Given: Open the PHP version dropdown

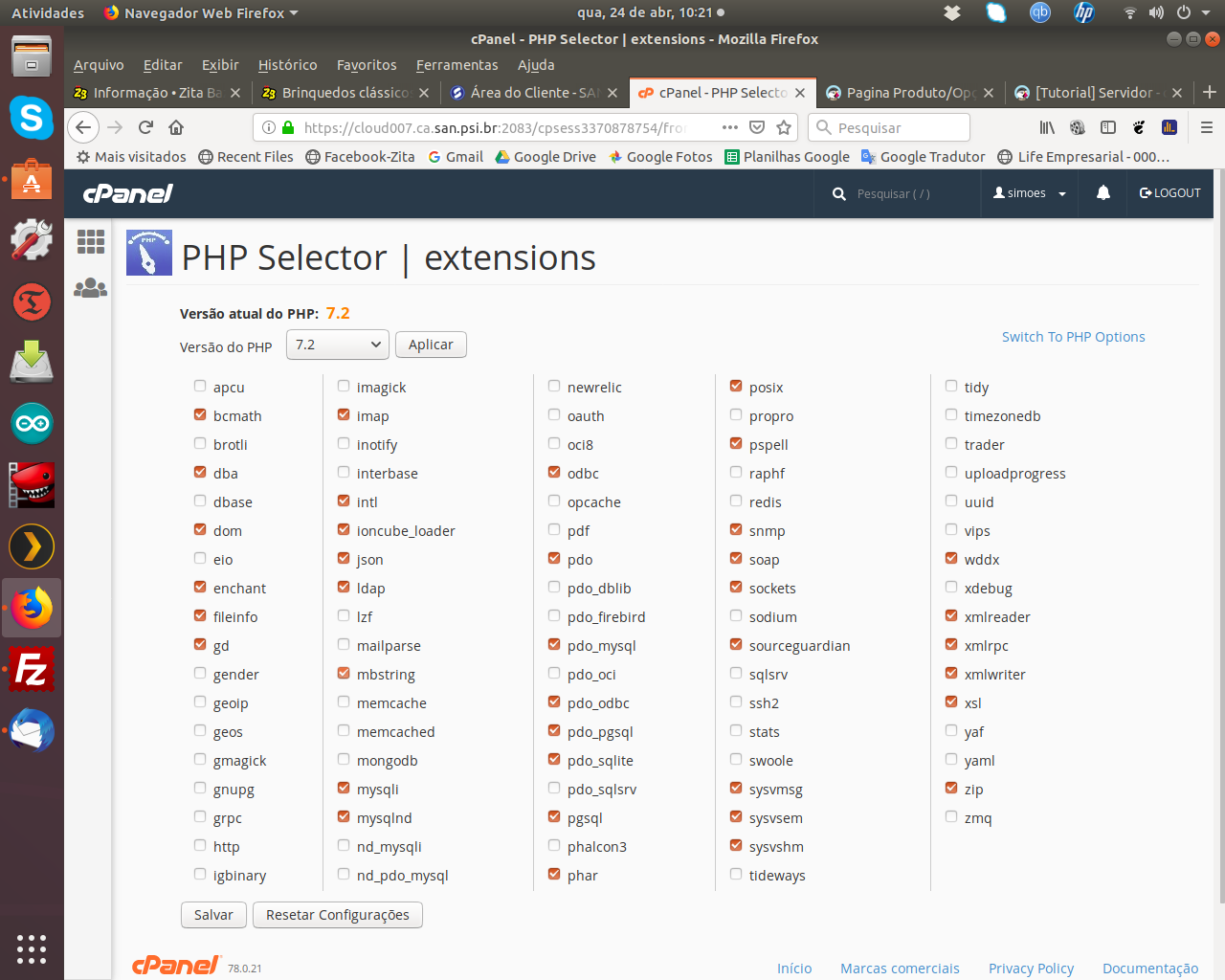Looking at the screenshot, I should tap(338, 345).
